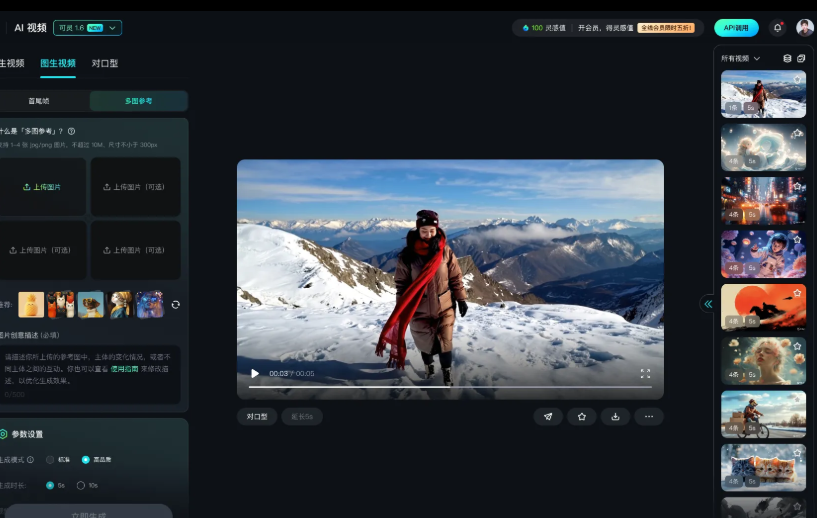This screenshot has width=817, height=518.
Task: Switch to the 图生视频 tab
Action: point(58,63)
